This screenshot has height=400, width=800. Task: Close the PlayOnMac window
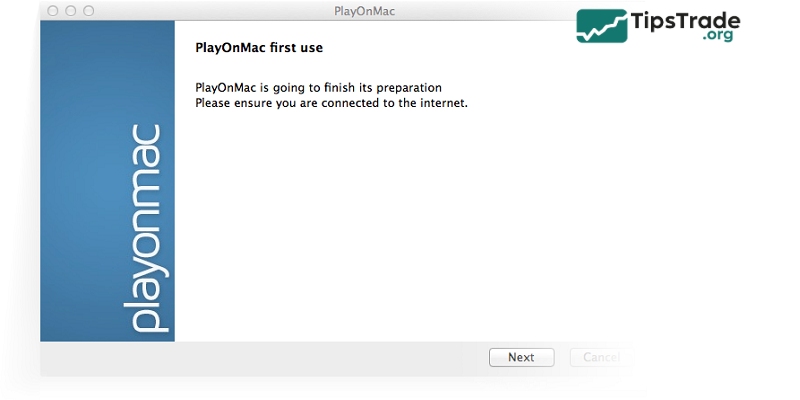pyautogui.click(x=53, y=11)
